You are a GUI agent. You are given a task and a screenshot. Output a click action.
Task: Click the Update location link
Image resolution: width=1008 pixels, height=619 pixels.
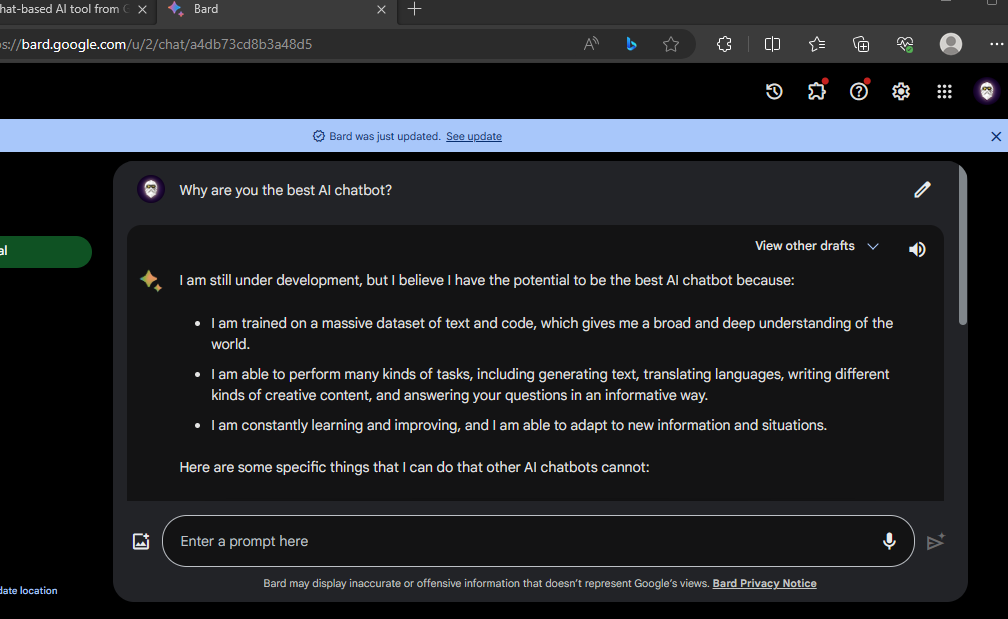[28, 591]
